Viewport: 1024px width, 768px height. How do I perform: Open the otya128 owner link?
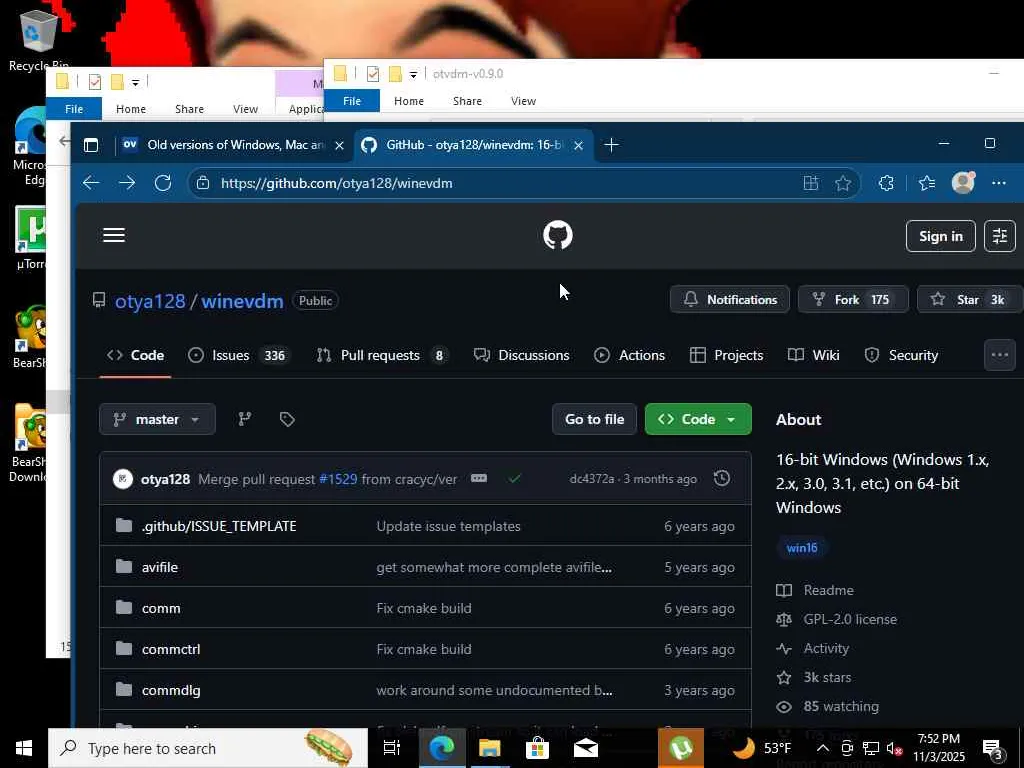coord(150,301)
